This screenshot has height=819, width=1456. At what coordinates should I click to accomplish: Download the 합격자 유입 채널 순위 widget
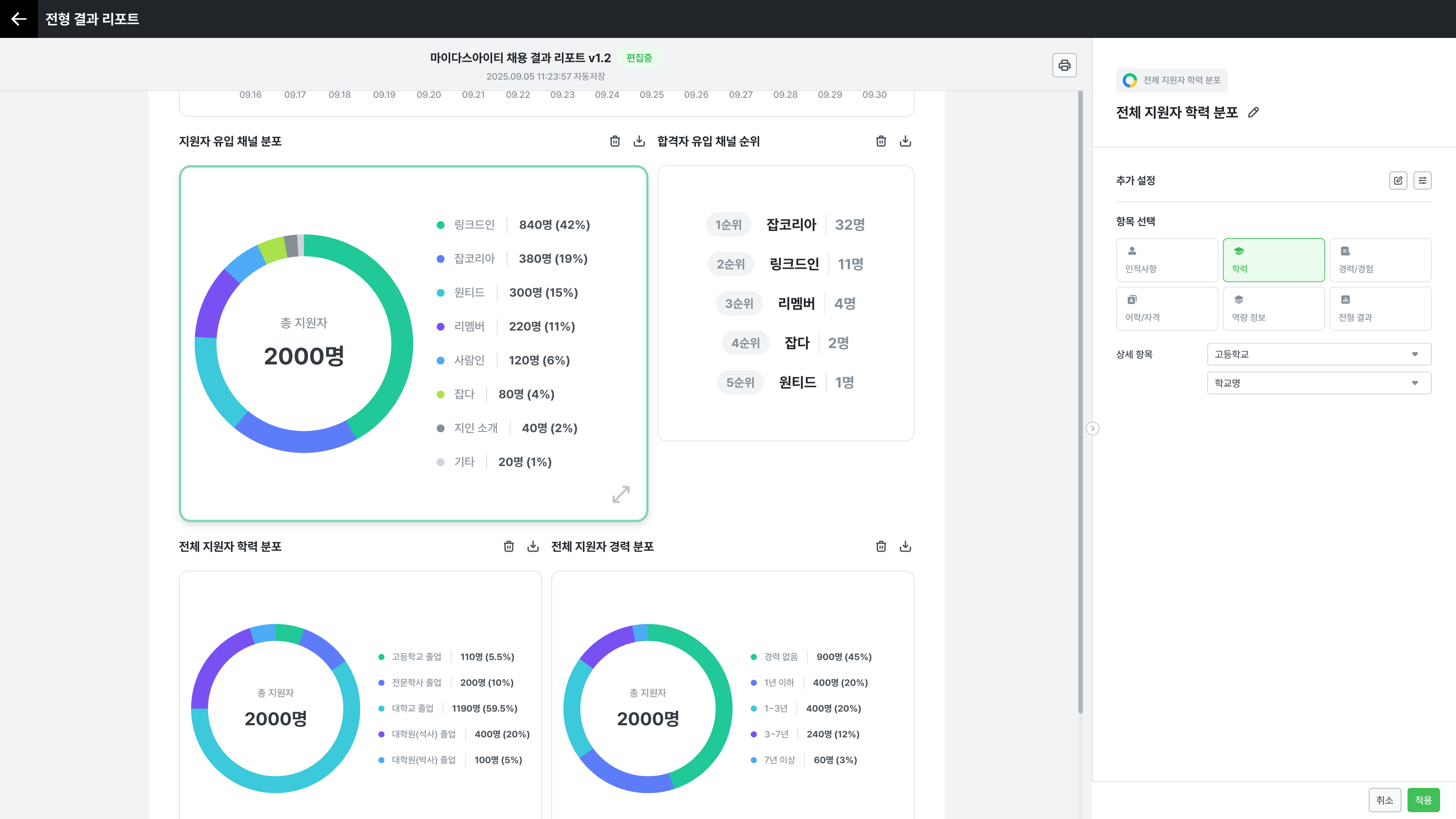pyautogui.click(x=905, y=141)
